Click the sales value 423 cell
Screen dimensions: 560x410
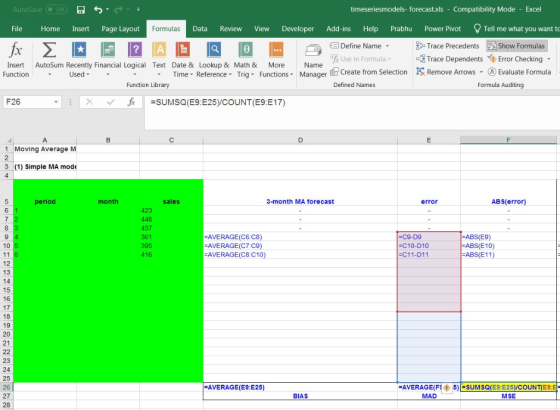point(171,210)
